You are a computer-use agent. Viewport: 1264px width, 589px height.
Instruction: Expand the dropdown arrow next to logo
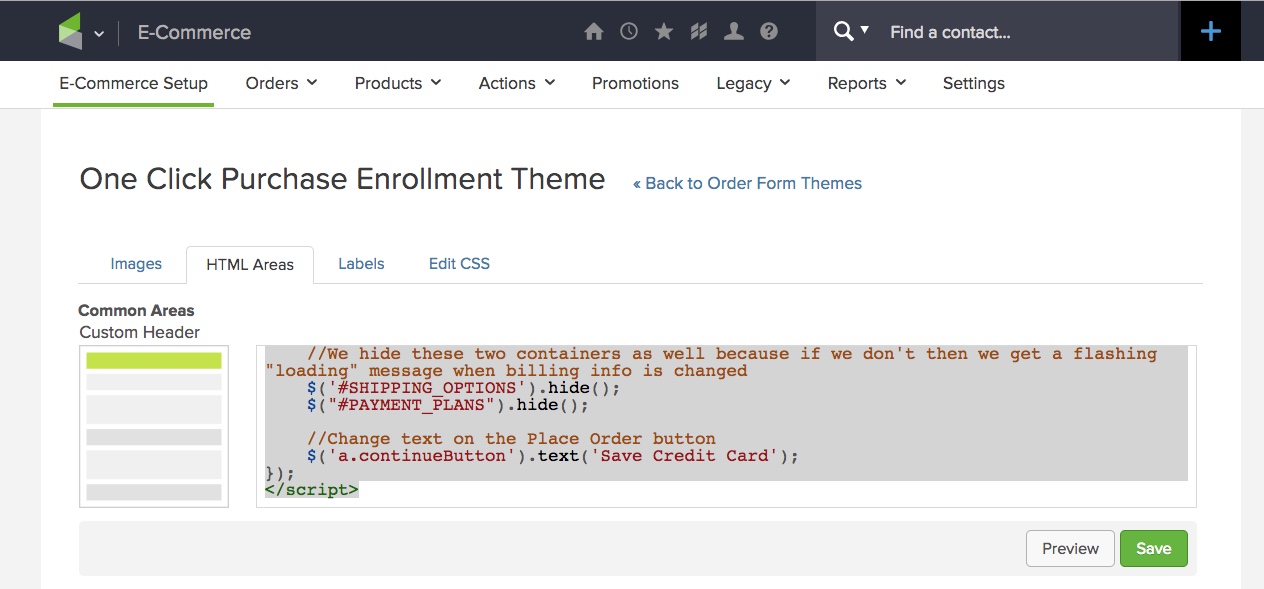tap(99, 33)
